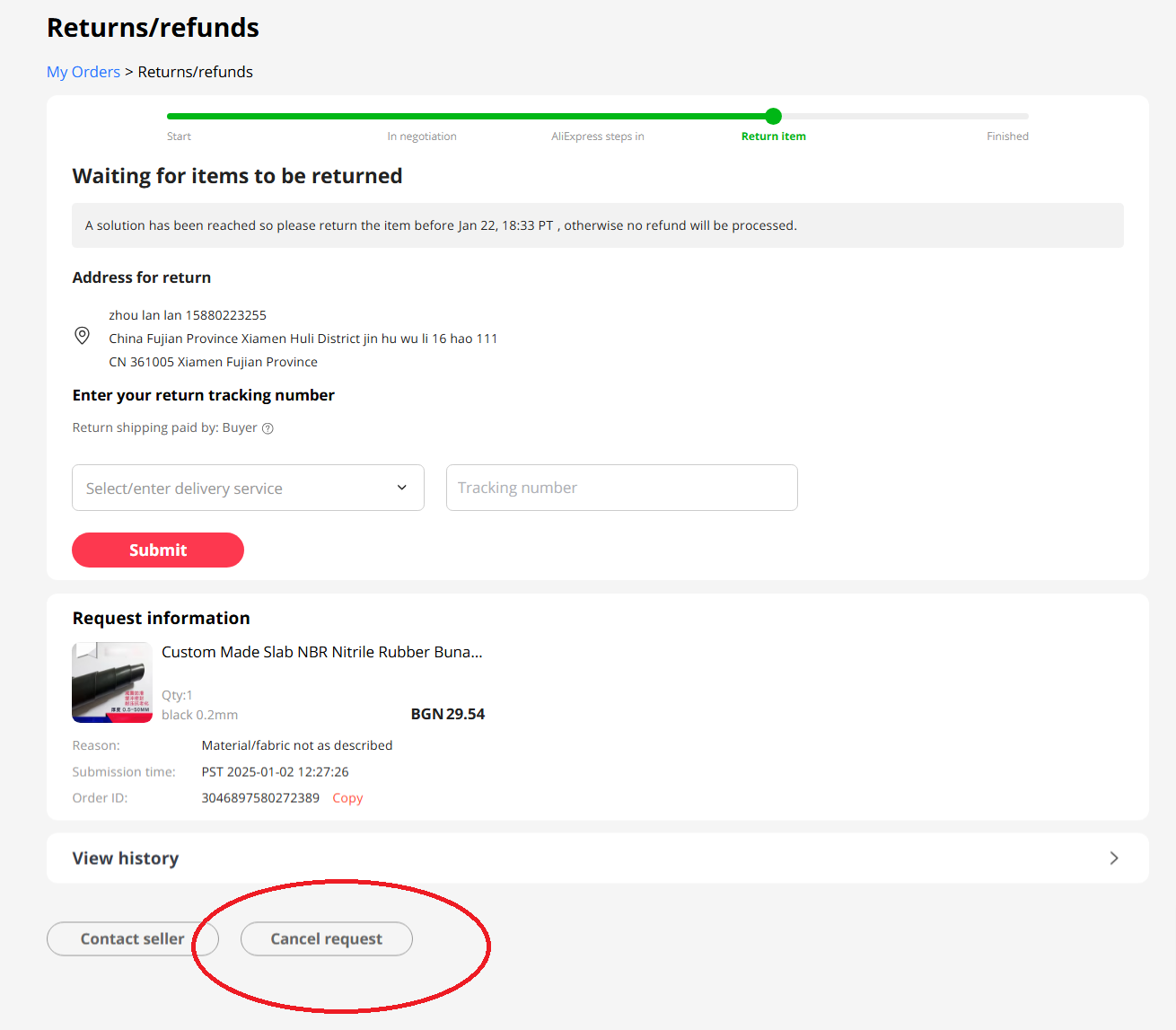Click the In negotiation step label

[x=422, y=136]
